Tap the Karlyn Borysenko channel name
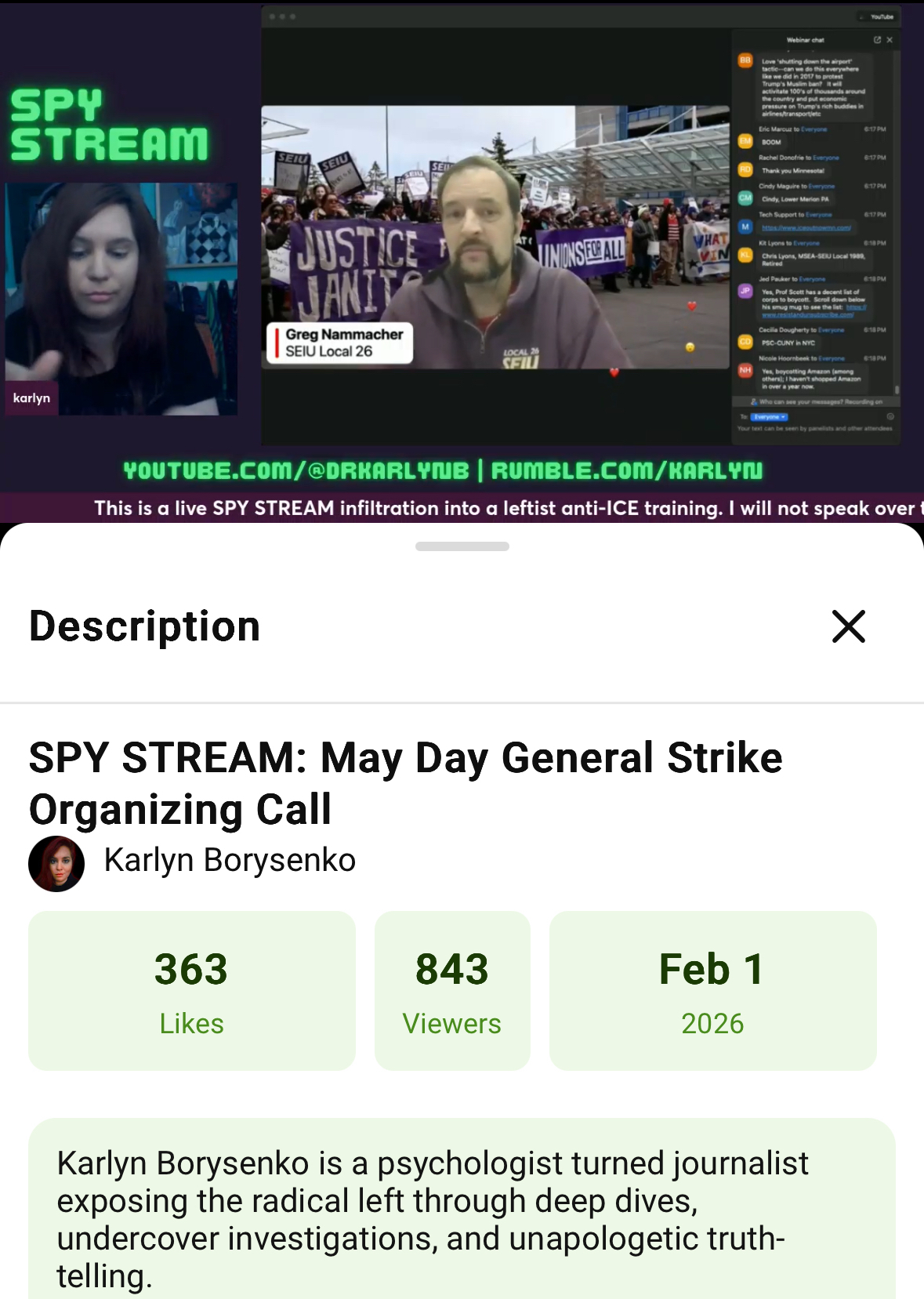 point(230,860)
